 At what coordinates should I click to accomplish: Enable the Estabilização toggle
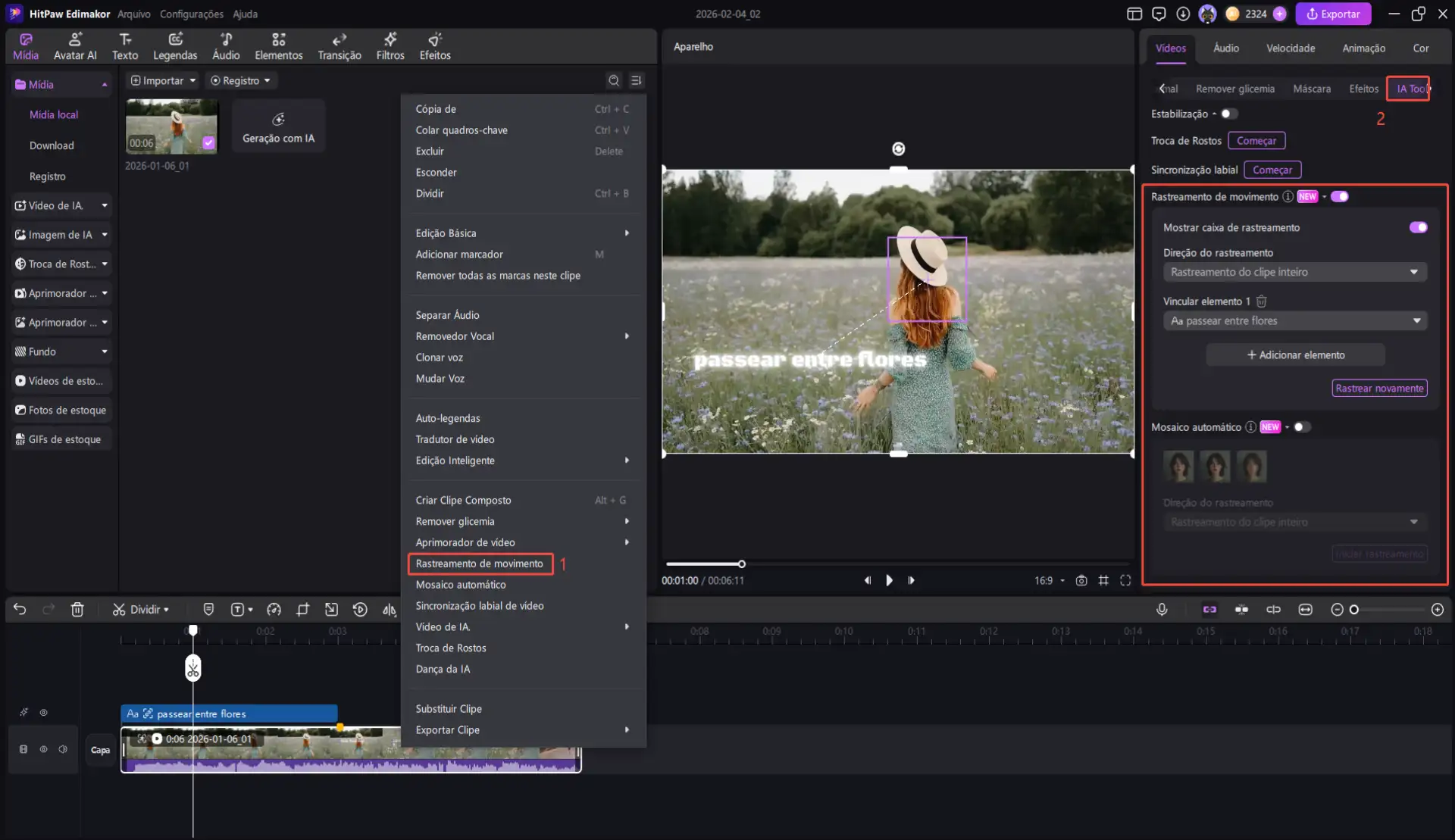pos(1229,113)
